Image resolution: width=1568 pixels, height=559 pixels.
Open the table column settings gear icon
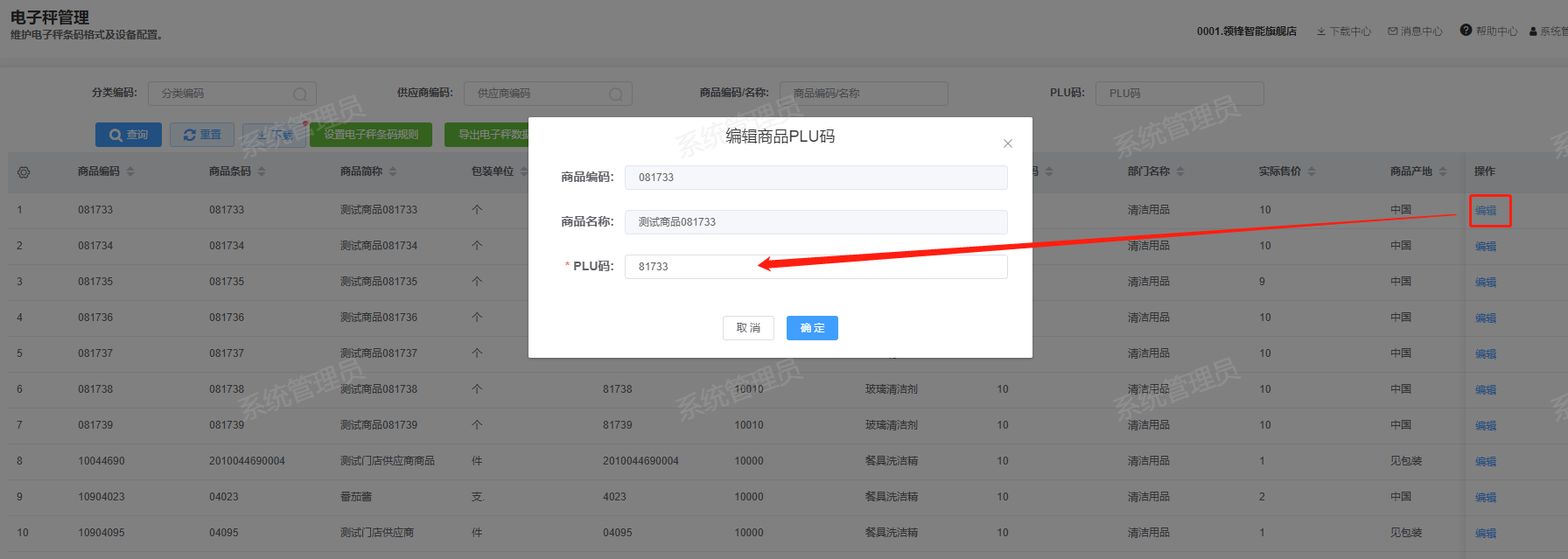click(24, 172)
